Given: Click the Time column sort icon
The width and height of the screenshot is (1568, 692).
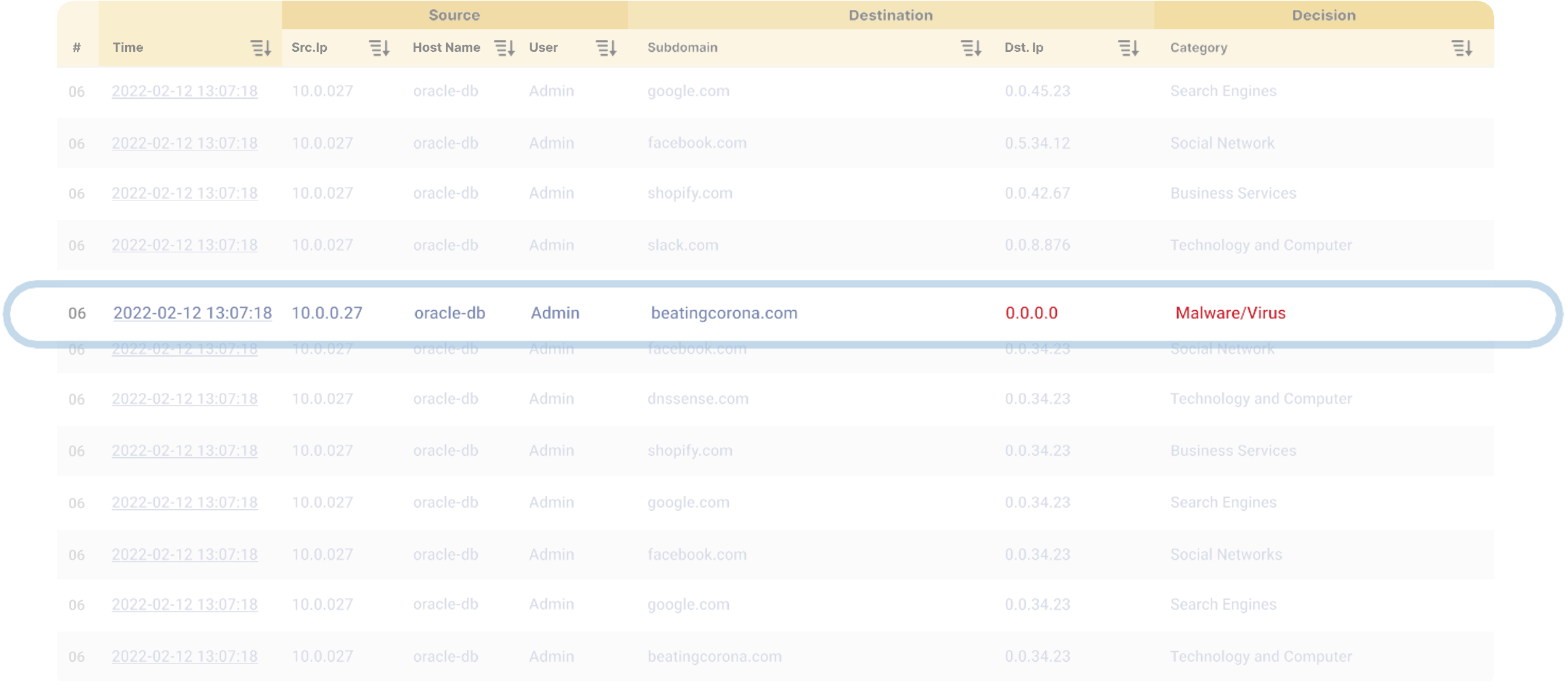Looking at the screenshot, I should tap(261, 47).
